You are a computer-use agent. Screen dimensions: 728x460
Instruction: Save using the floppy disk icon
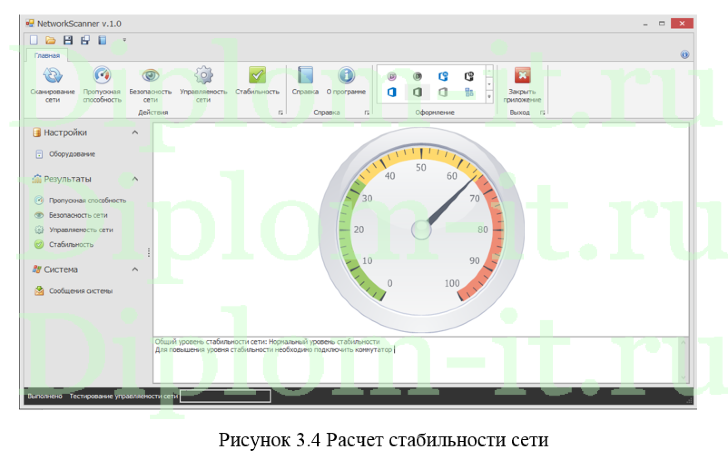tap(68, 40)
